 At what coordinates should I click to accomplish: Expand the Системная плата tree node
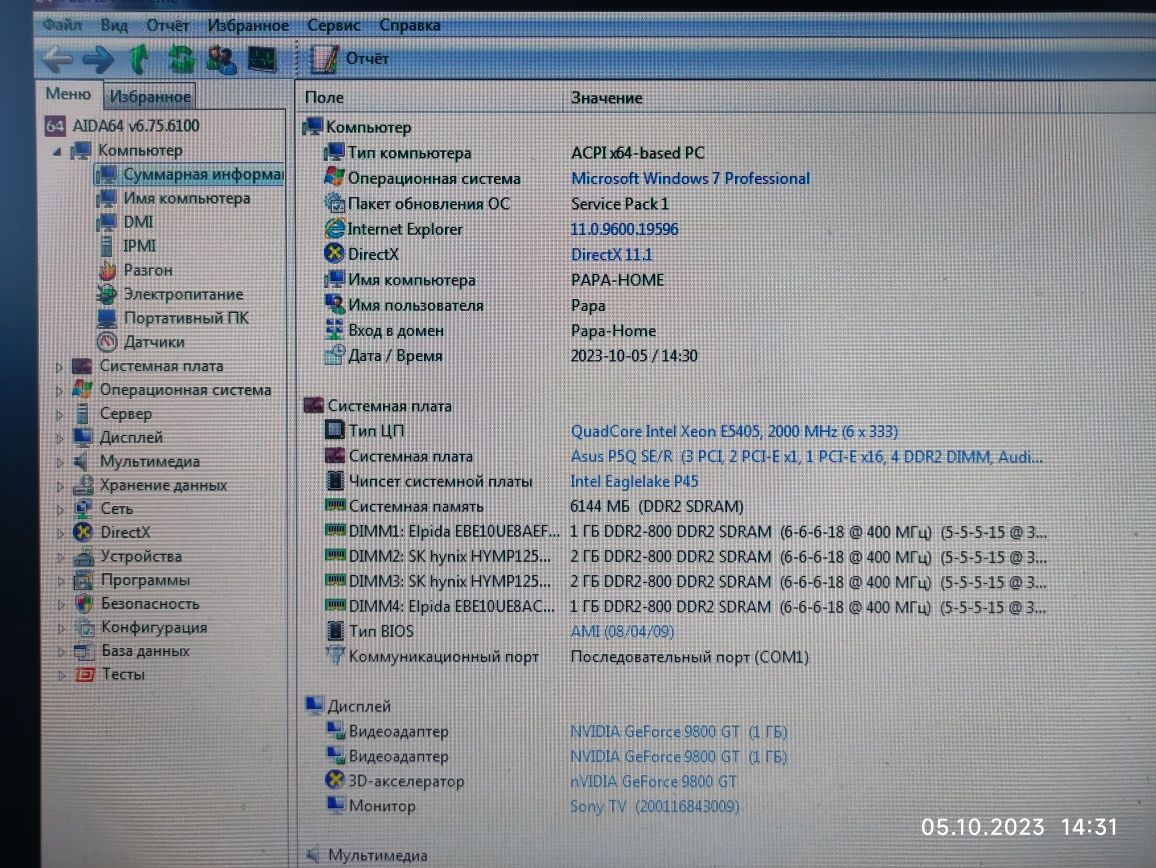59,367
